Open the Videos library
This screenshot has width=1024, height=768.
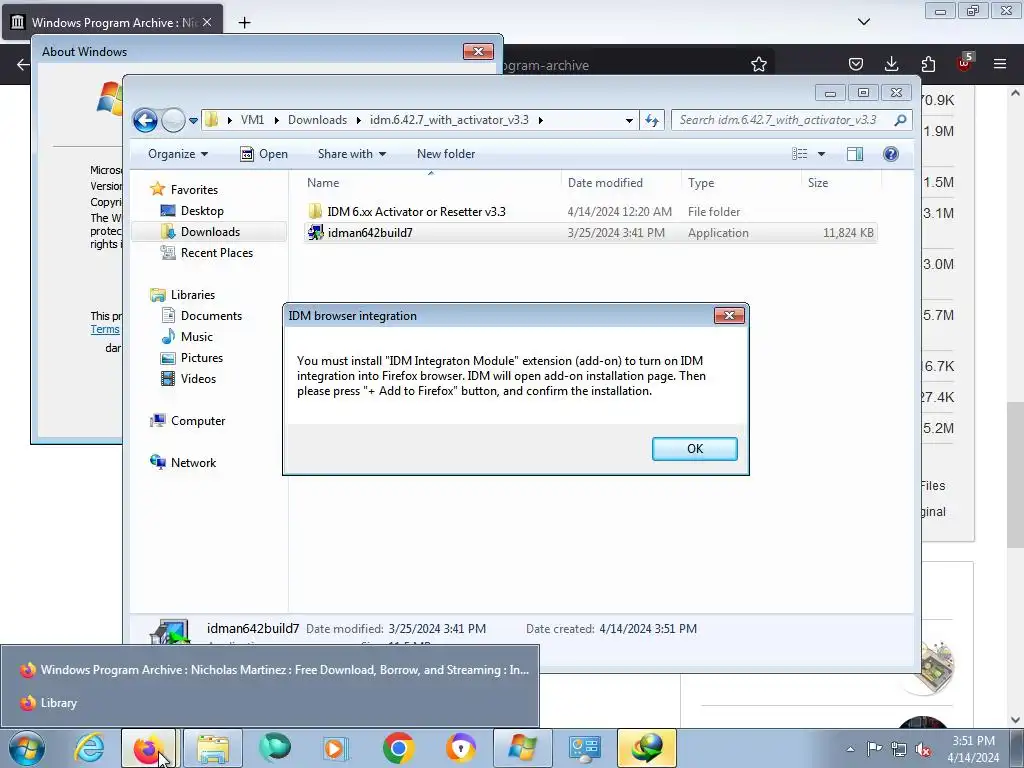click(198, 379)
